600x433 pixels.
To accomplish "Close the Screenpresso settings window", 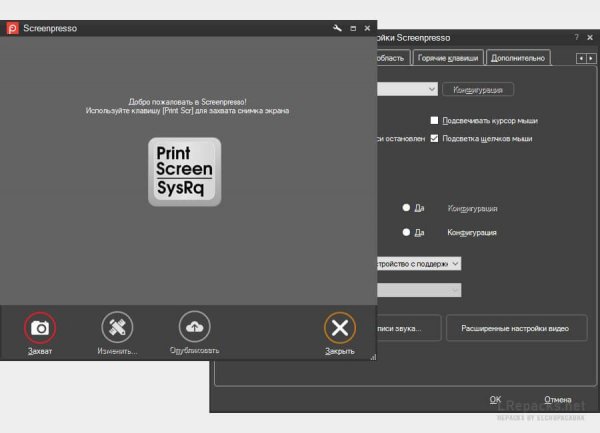I will 590,37.
